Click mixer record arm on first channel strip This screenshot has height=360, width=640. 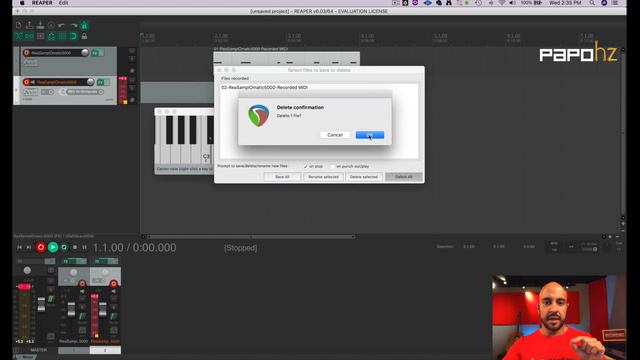(x=82, y=283)
